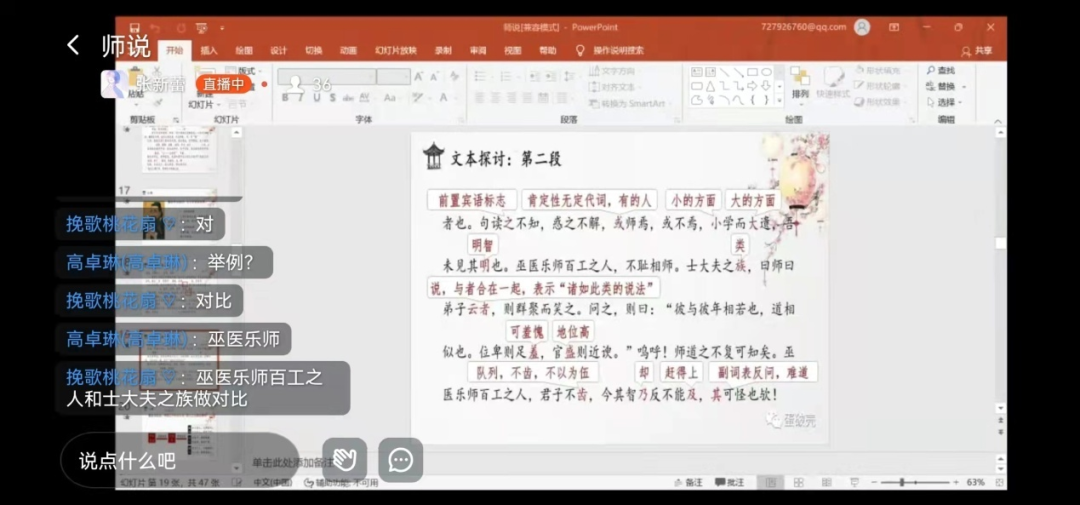Image resolution: width=1080 pixels, height=505 pixels.
Task: Select the oval shape in shapes gallery
Action: click(767, 72)
